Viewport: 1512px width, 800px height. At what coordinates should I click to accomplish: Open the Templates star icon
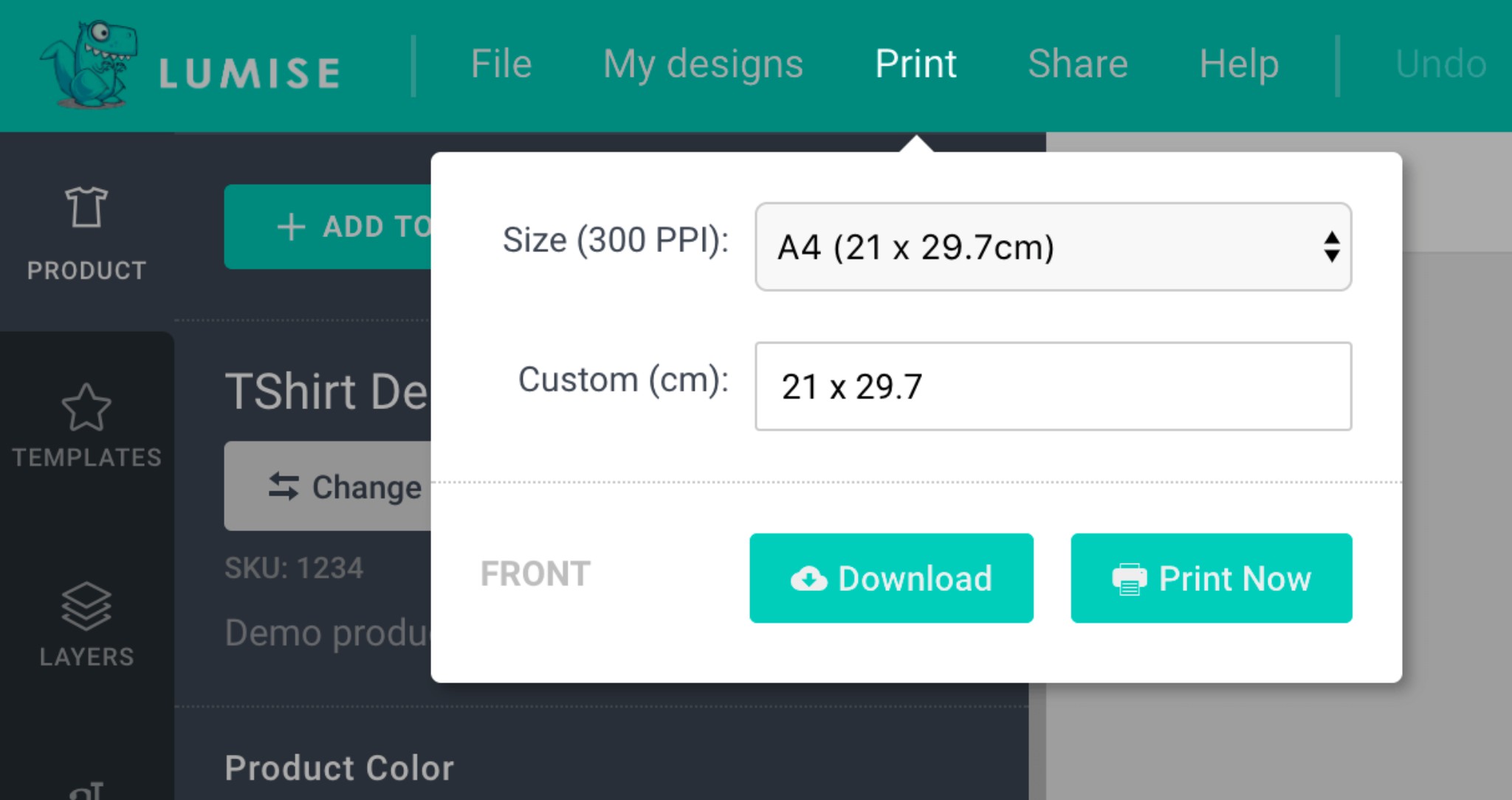[86, 407]
